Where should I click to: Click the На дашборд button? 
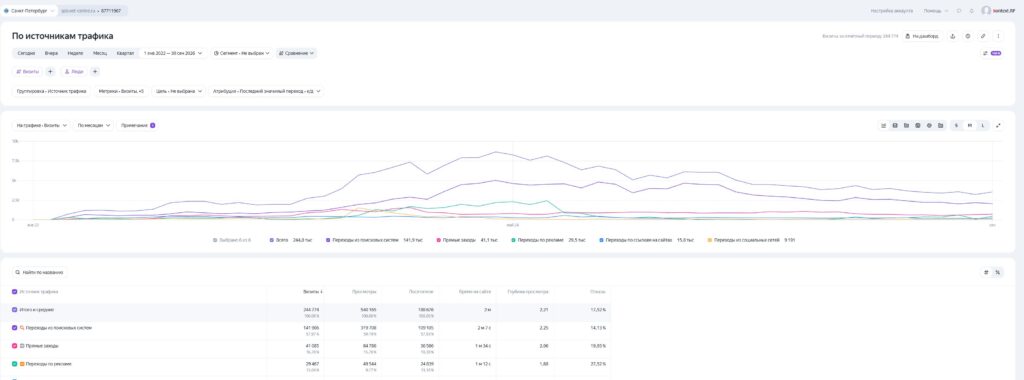click(922, 36)
